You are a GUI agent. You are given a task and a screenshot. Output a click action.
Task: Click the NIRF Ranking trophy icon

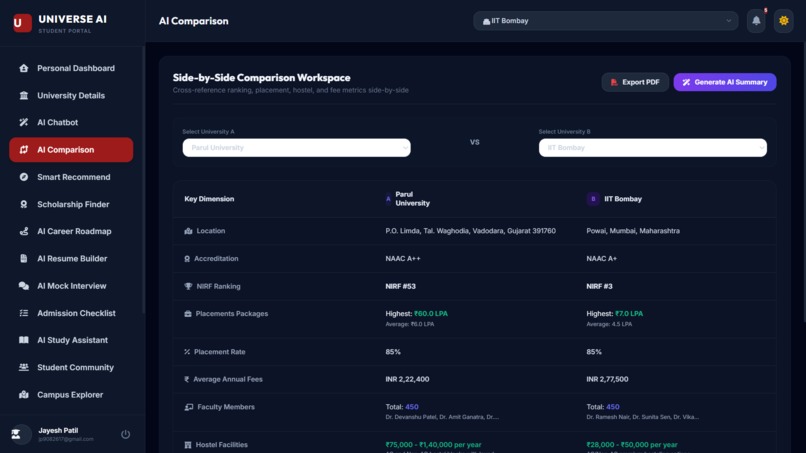[188, 286]
